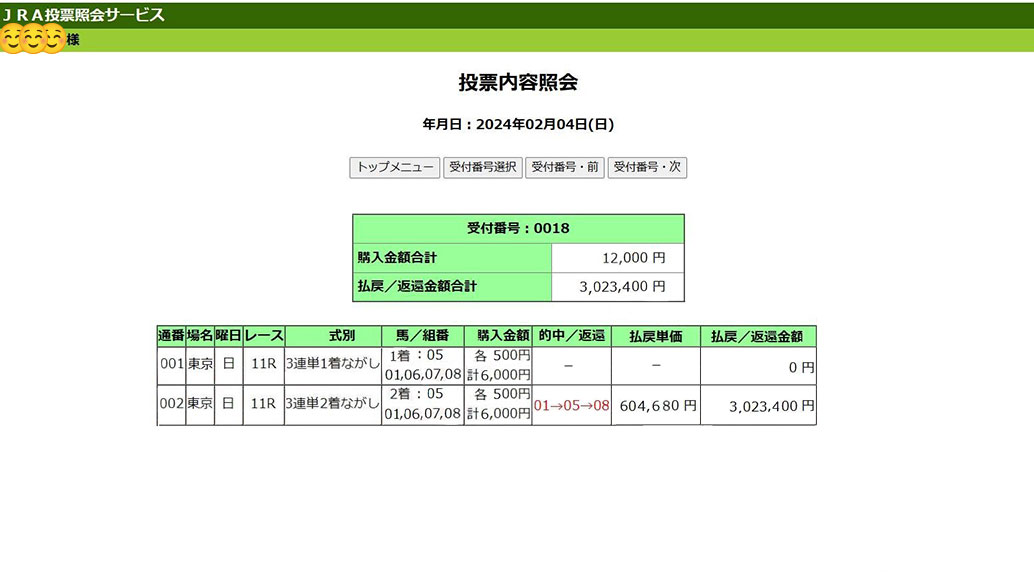
Task: Go to next receipt with 受付番号・次
Action: tap(647, 168)
